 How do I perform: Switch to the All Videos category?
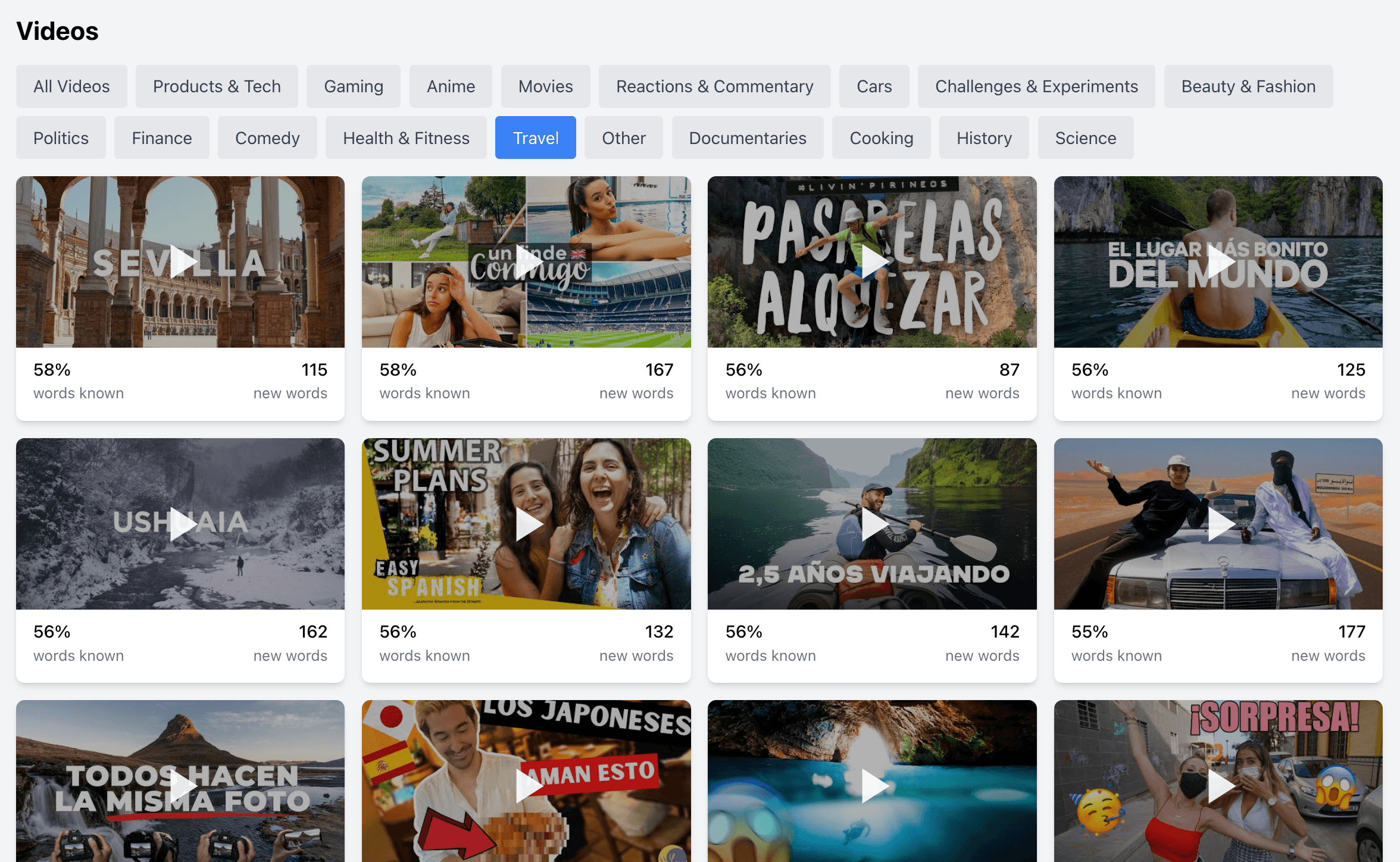coord(71,86)
